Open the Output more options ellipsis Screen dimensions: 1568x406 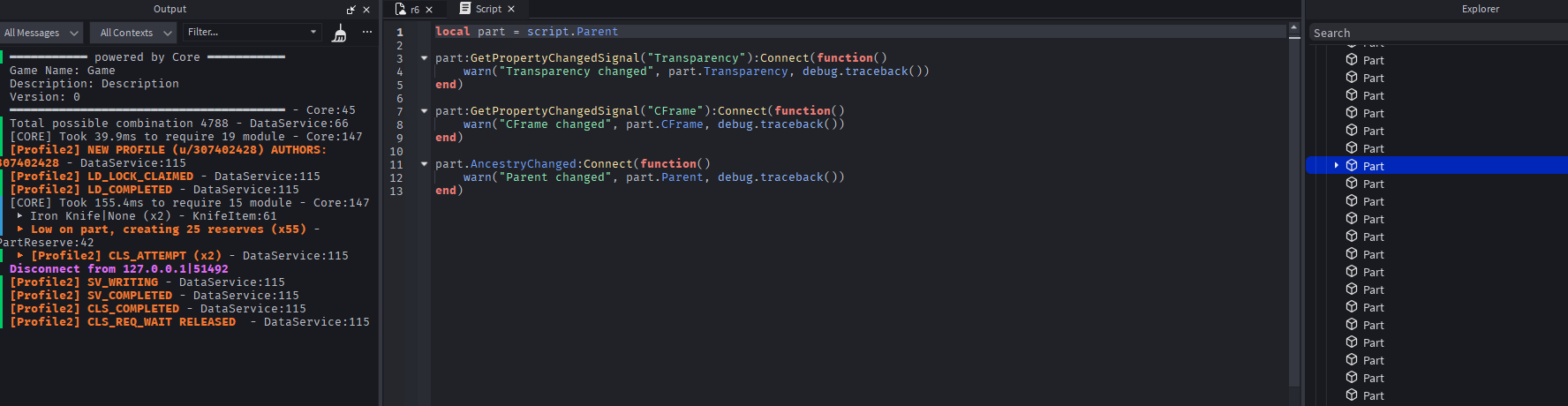[x=367, y=32]
